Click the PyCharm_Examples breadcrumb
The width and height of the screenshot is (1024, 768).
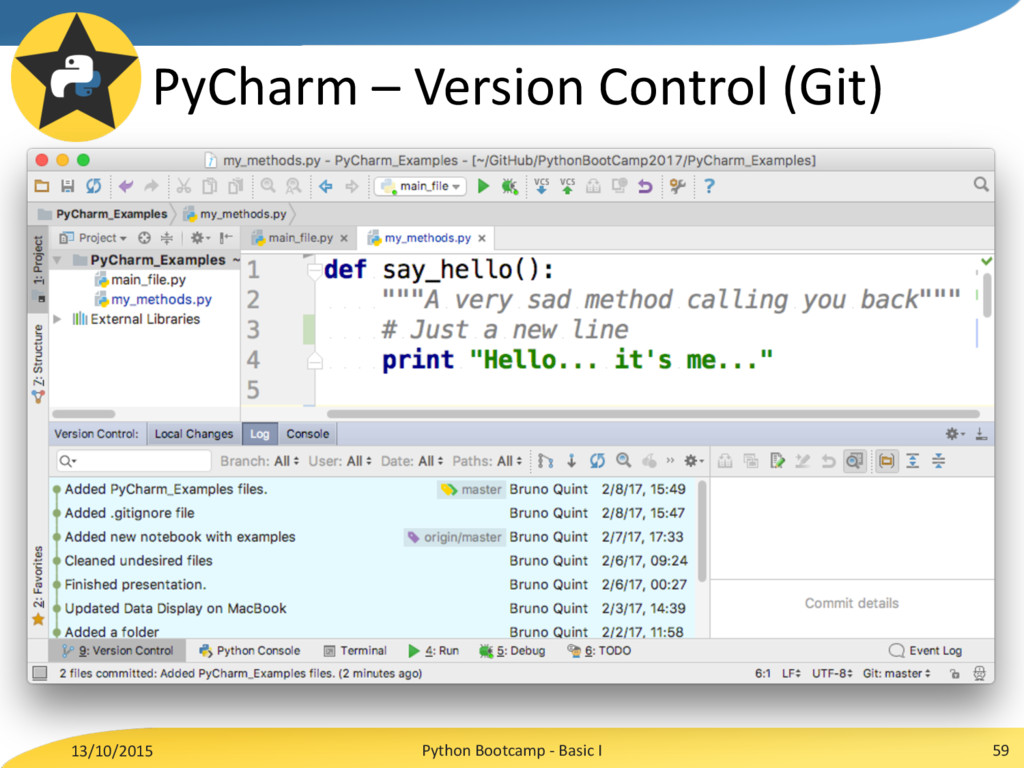click(103, 214)
